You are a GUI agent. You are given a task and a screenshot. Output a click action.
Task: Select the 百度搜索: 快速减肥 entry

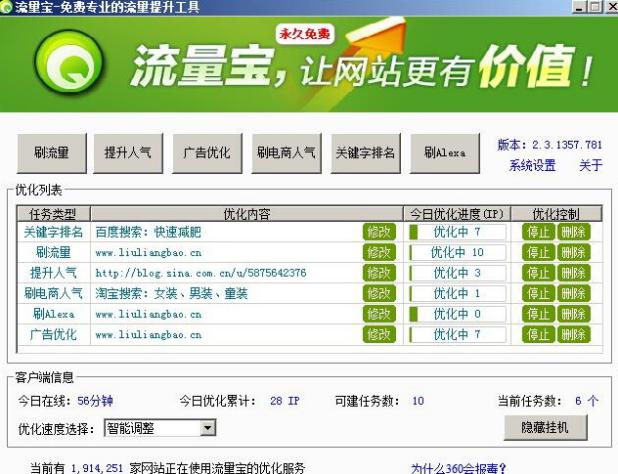click(148, 232)
